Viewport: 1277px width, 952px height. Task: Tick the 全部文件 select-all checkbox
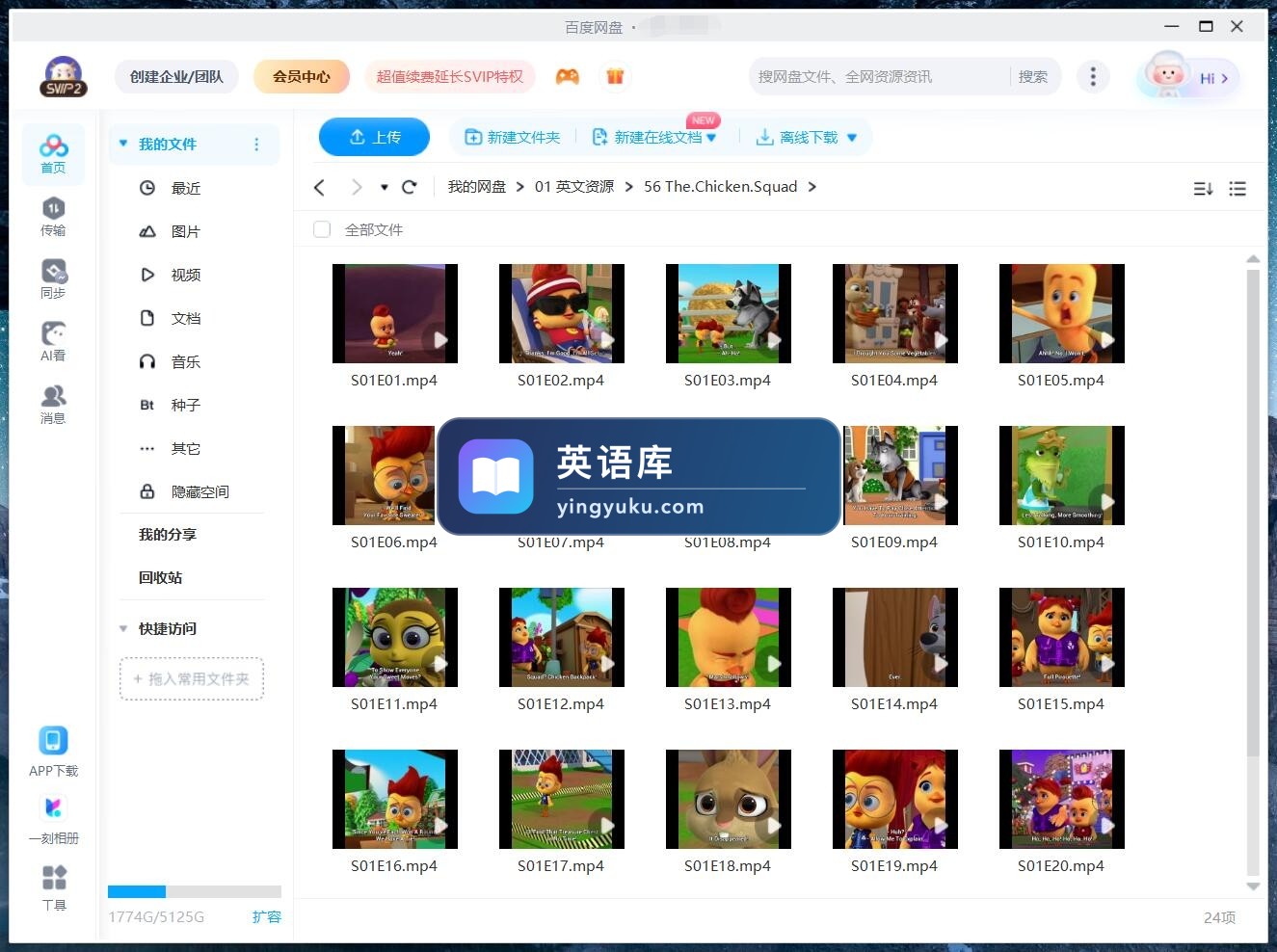[322, 229]
